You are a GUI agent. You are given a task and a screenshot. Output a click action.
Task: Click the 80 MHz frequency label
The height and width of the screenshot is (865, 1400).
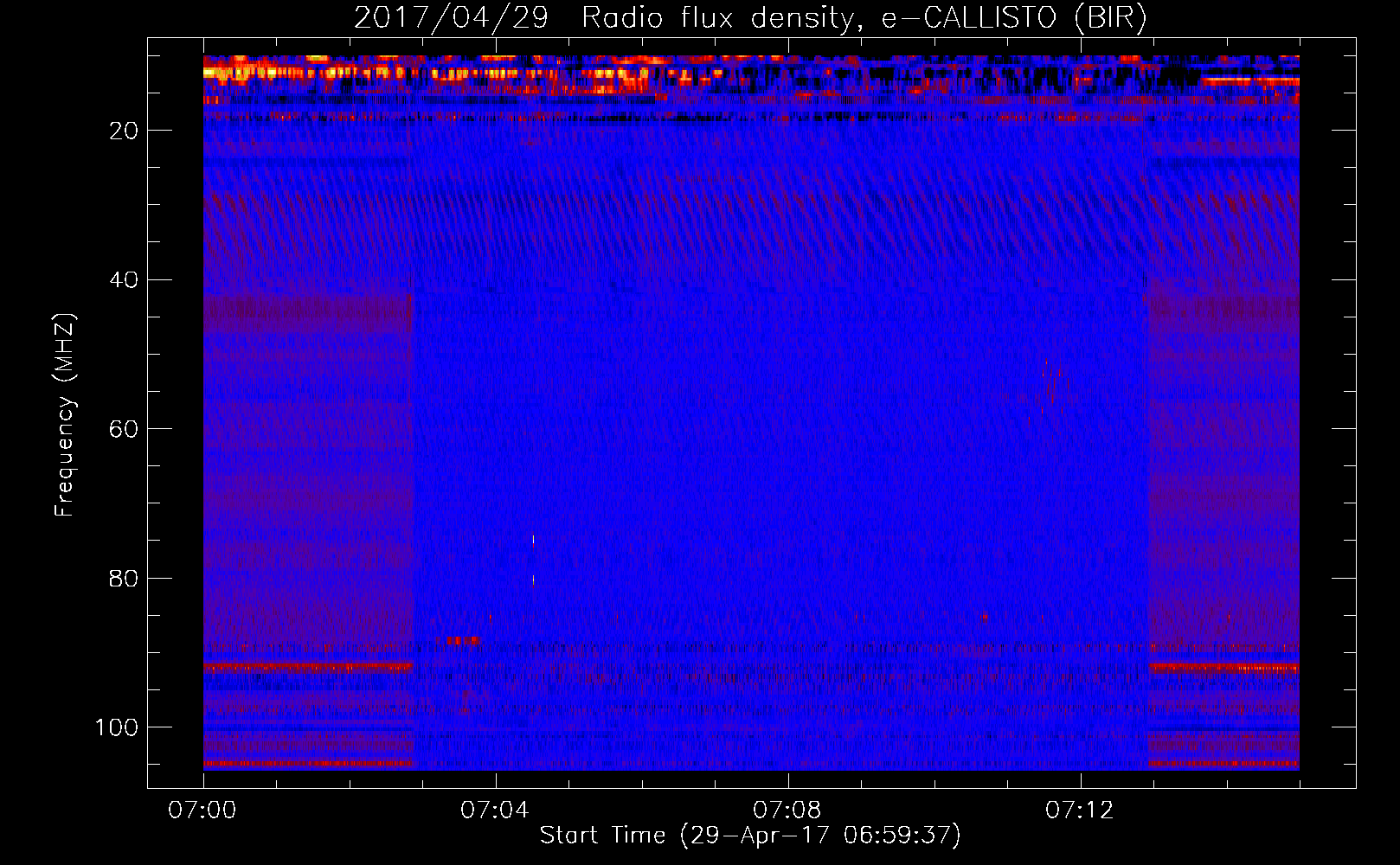pyautogui.click(x=125, y=579)
